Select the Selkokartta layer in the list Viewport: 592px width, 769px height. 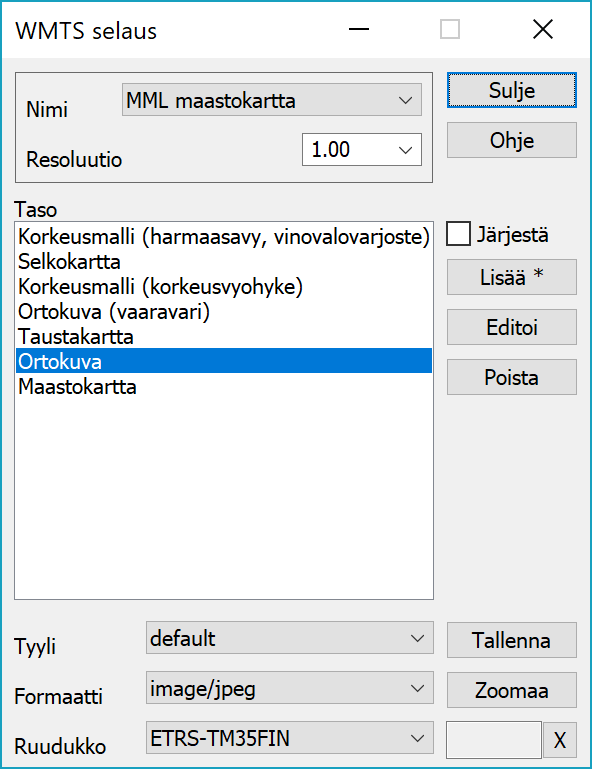224,262
